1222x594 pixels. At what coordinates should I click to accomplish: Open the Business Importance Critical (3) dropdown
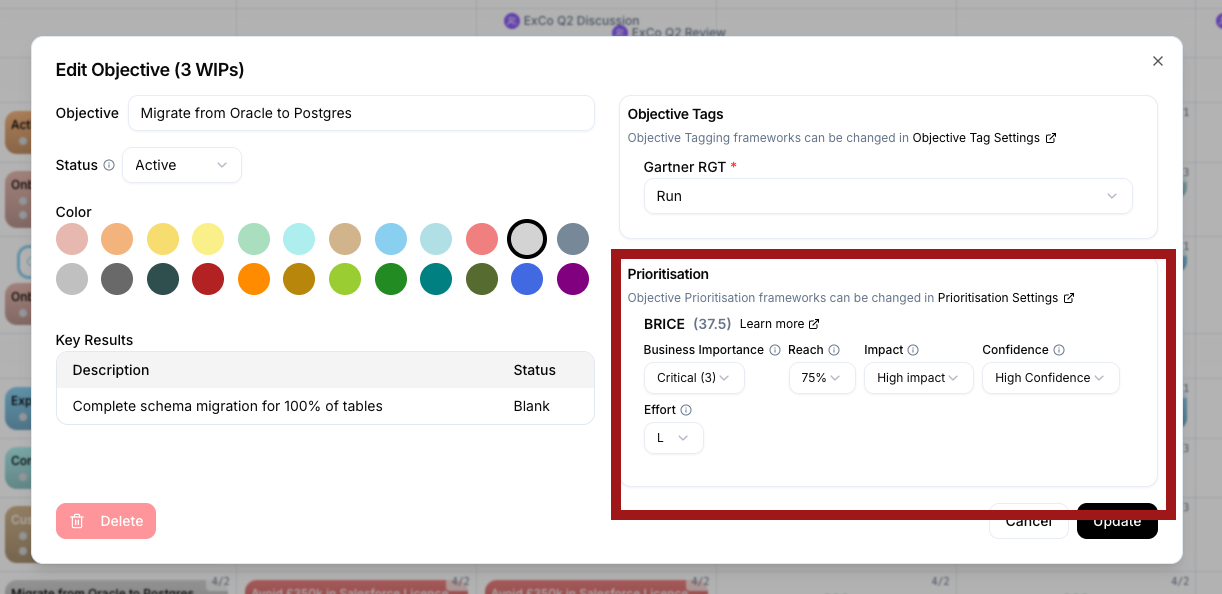(x=693, y=378)
